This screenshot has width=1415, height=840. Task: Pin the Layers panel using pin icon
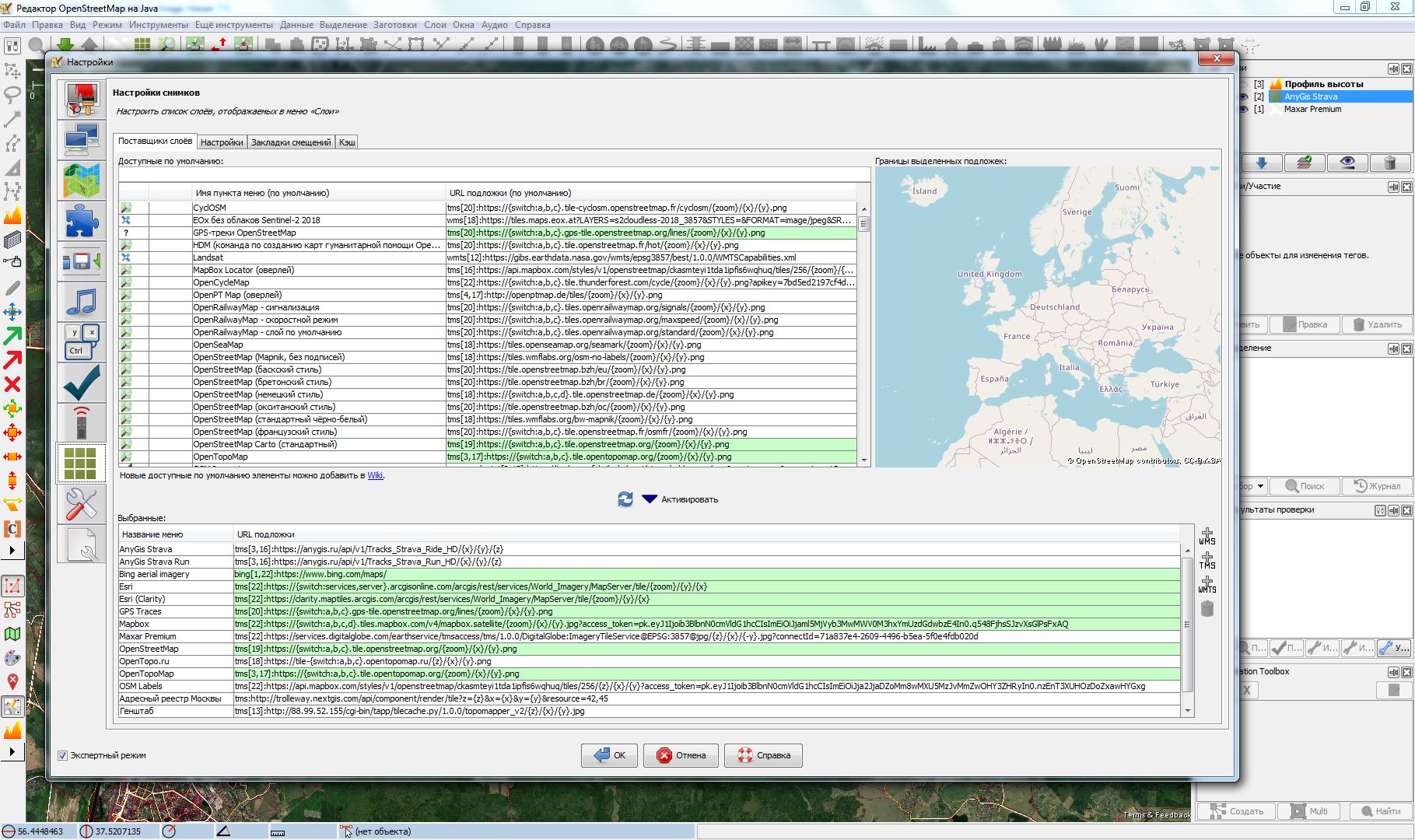coord(1394,69)
